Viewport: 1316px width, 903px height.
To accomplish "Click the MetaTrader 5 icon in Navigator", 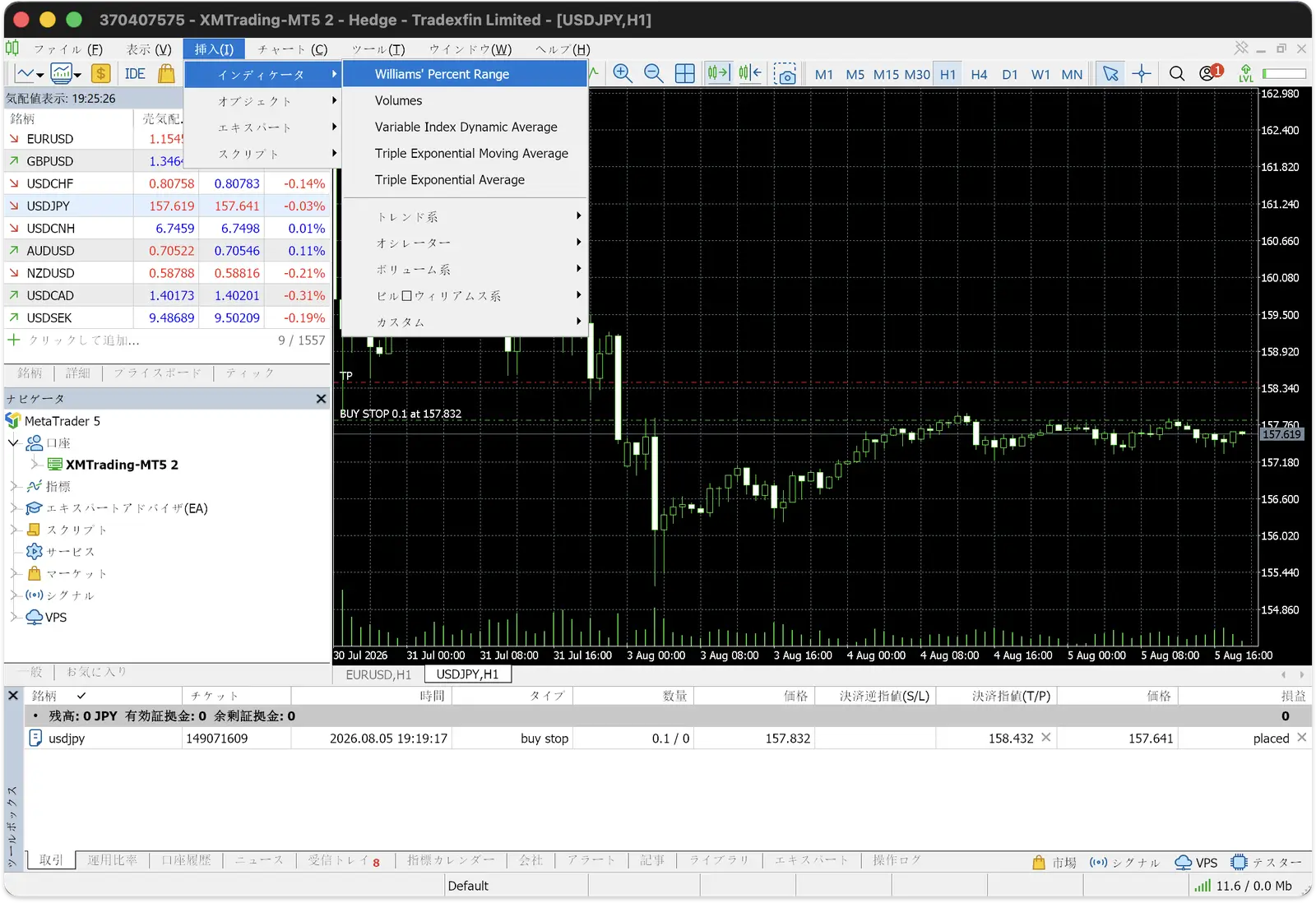I will (13, 421).
